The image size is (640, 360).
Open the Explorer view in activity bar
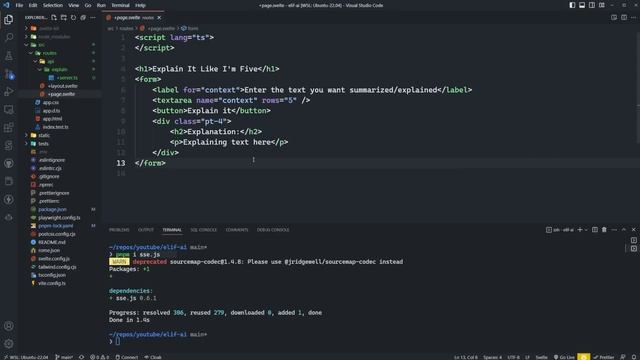(9, 19)
